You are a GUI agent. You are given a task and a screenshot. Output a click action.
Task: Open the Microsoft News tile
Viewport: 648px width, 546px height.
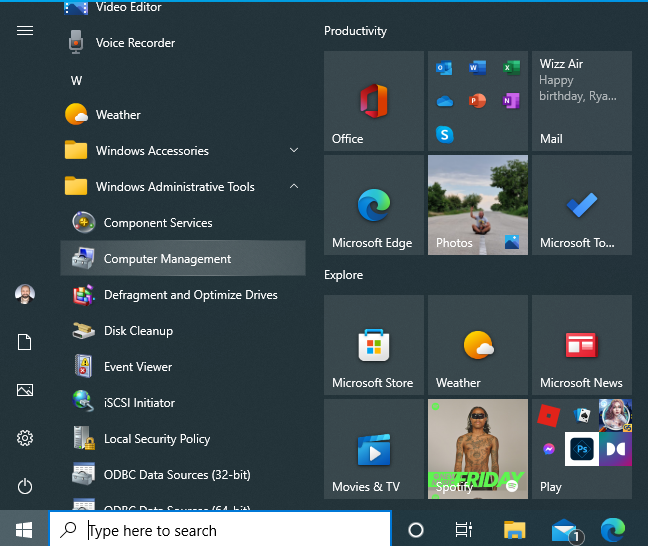(582, 345)
